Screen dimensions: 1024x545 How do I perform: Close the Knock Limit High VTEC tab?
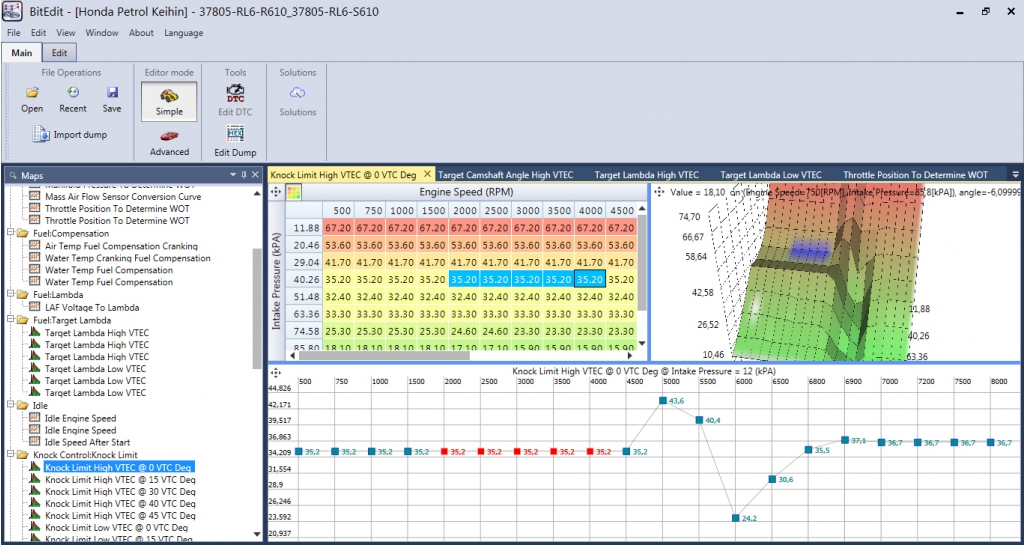point(427,174)
